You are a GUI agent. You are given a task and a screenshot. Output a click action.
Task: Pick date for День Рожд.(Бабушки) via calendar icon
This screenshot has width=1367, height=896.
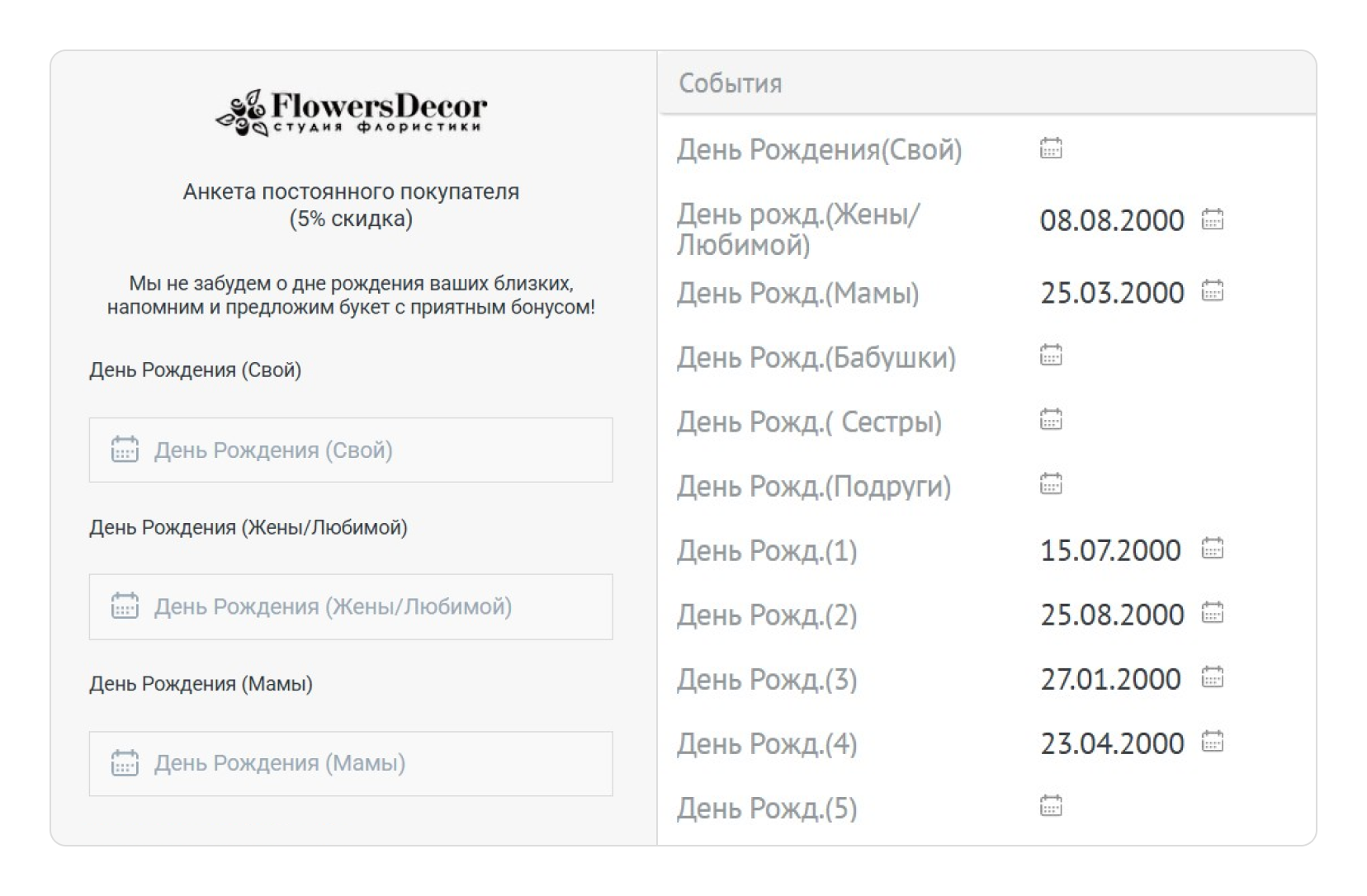(1050, 355)
